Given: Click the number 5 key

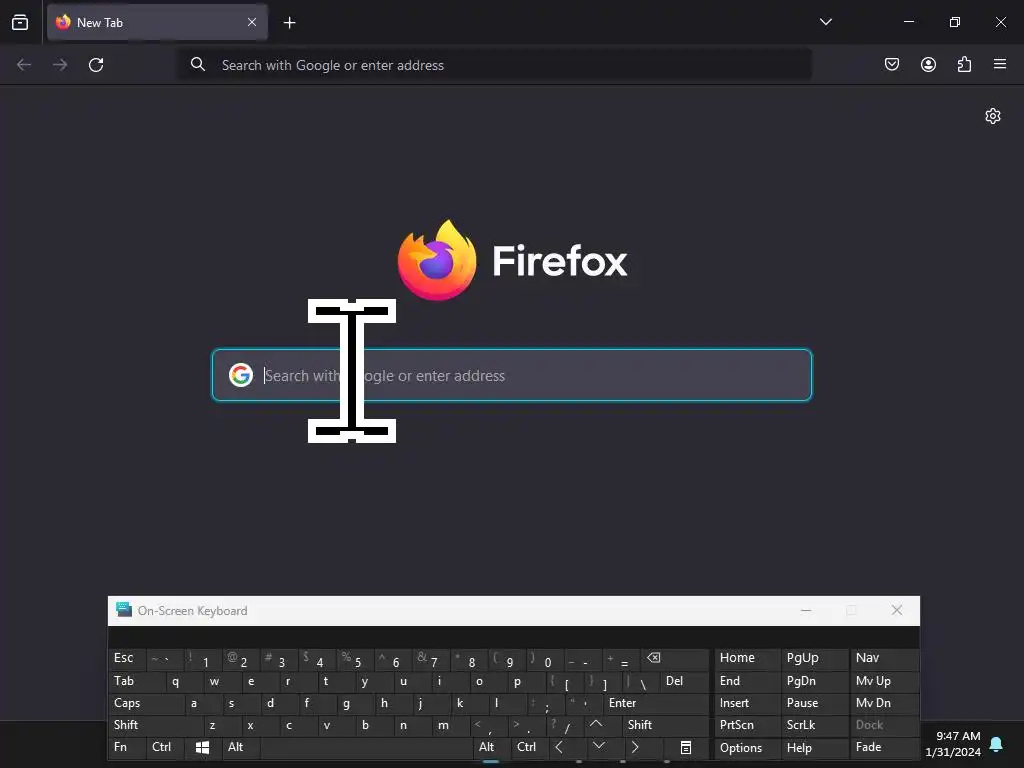Looking at the screenshot, I should click(355, 658).
